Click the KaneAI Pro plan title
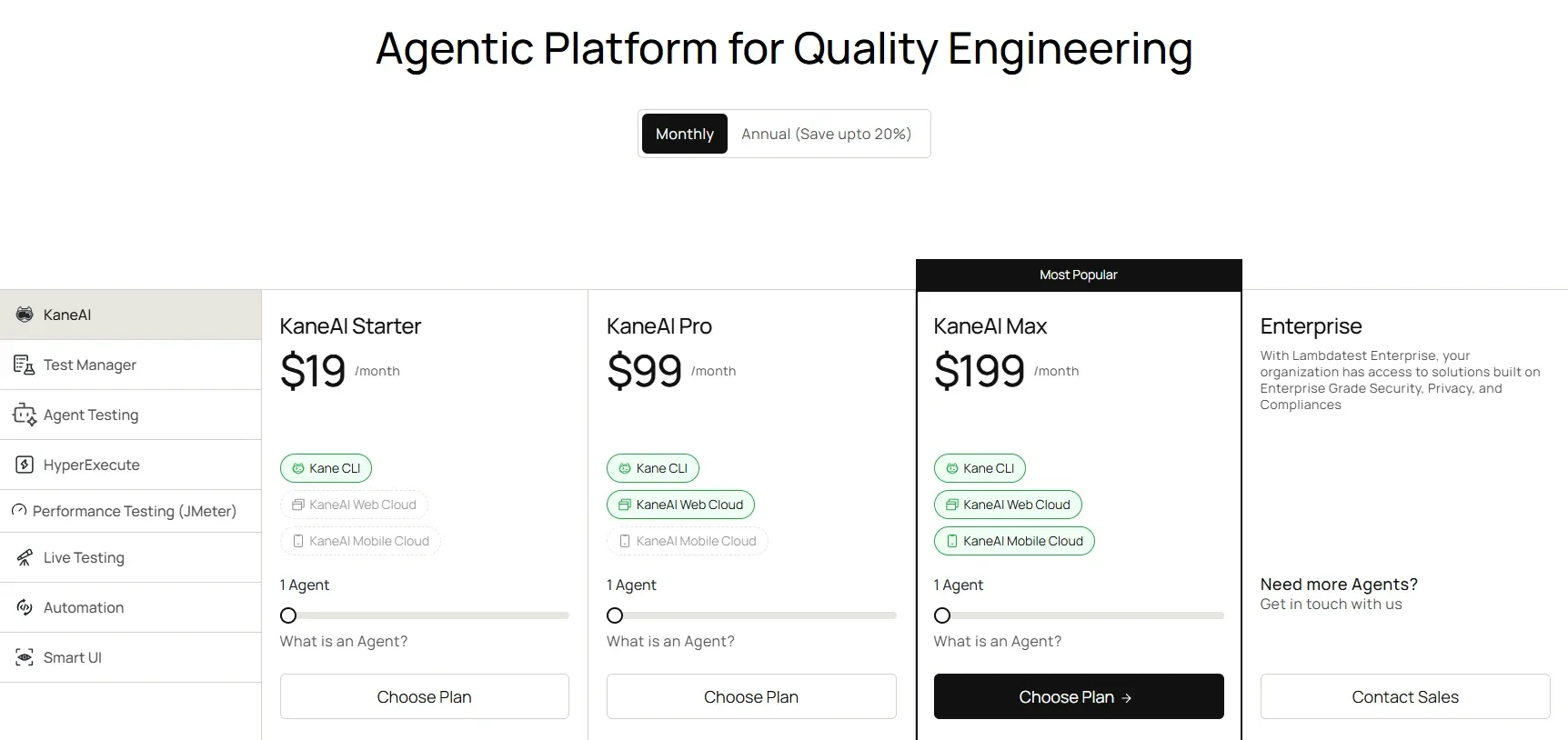This screenshot has width=1568, height=740. click(x=659, y=325)
